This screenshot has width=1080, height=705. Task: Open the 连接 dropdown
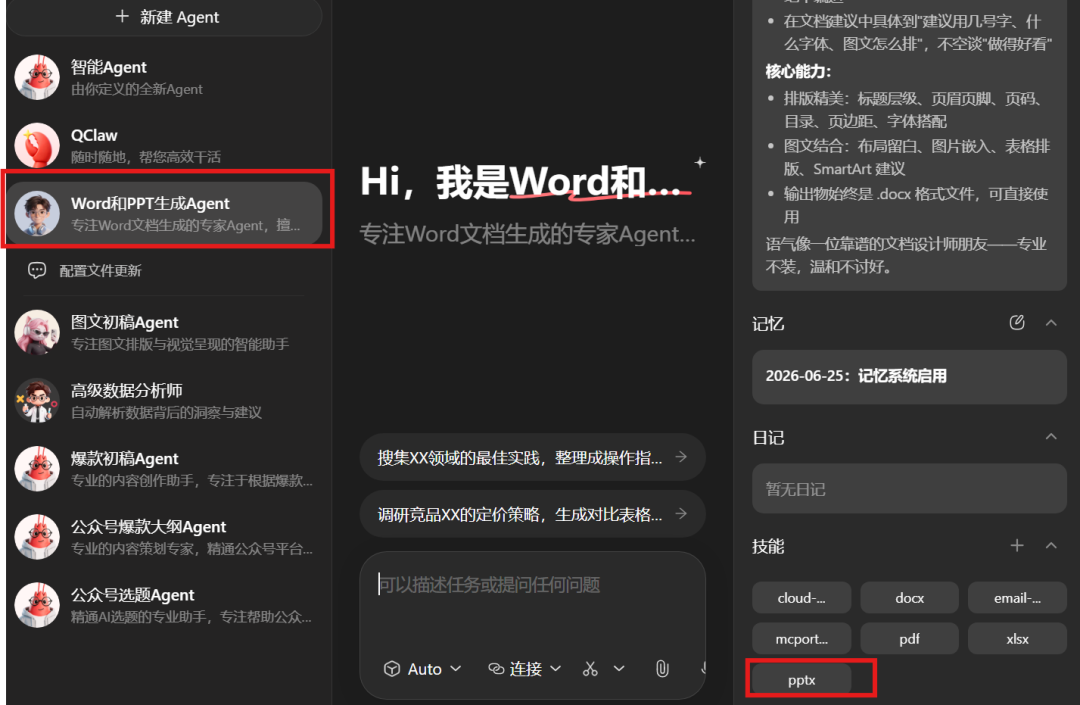tap(524, 669)
